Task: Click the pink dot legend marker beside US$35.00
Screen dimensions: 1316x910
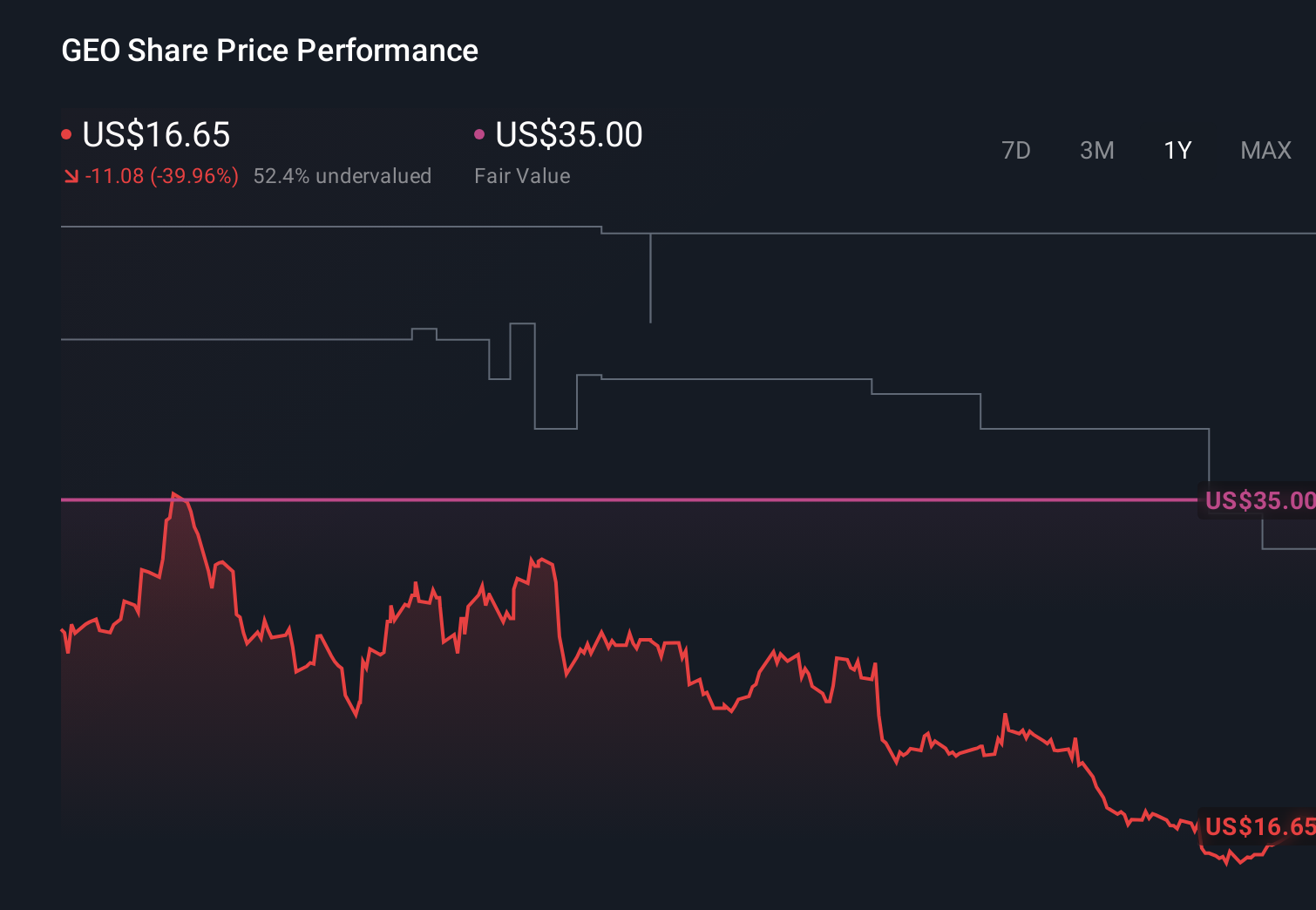Action: (478, 132)
